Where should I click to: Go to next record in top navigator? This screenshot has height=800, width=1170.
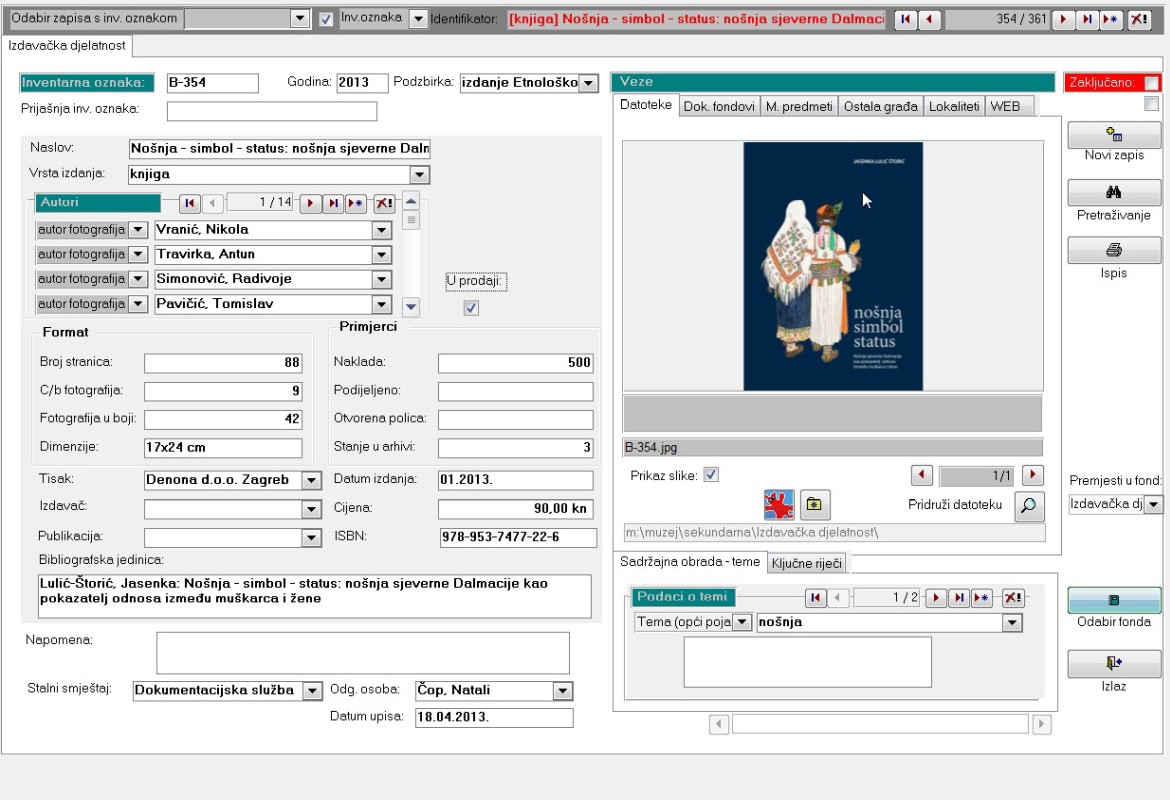(x=1063, y=19)
